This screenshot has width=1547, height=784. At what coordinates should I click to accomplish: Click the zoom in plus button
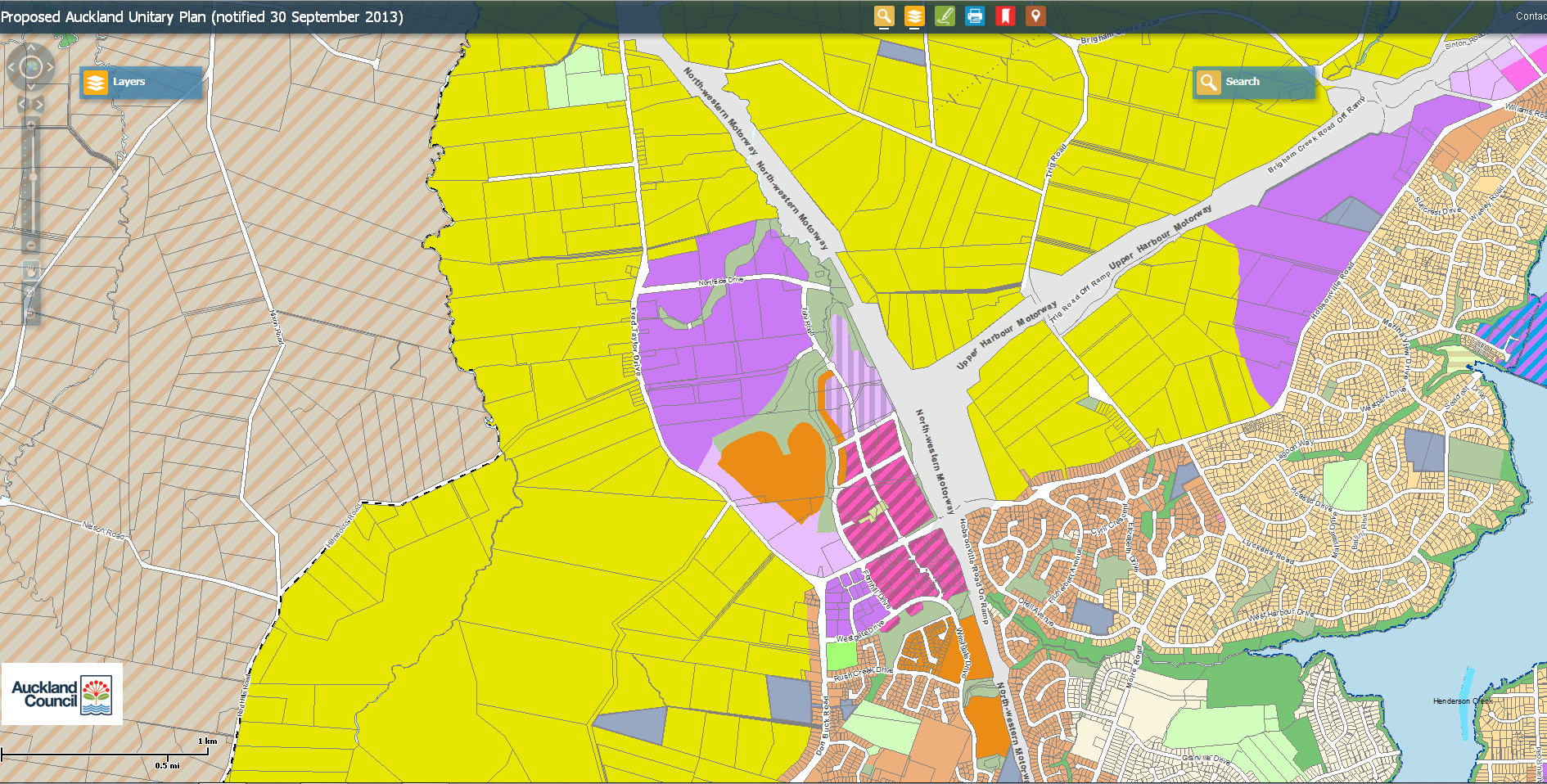coord(31,125)
